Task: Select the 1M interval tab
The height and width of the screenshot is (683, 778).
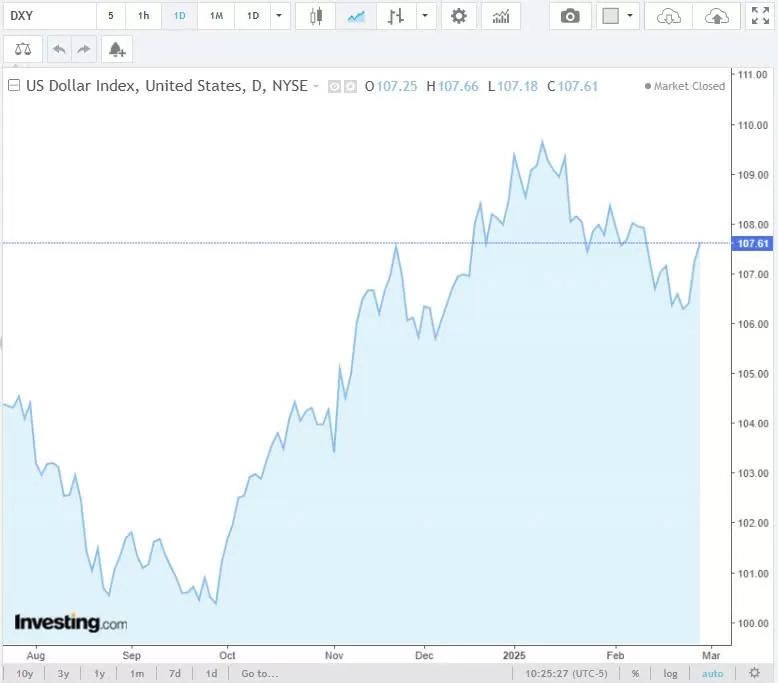Action: tap(216, 16)
